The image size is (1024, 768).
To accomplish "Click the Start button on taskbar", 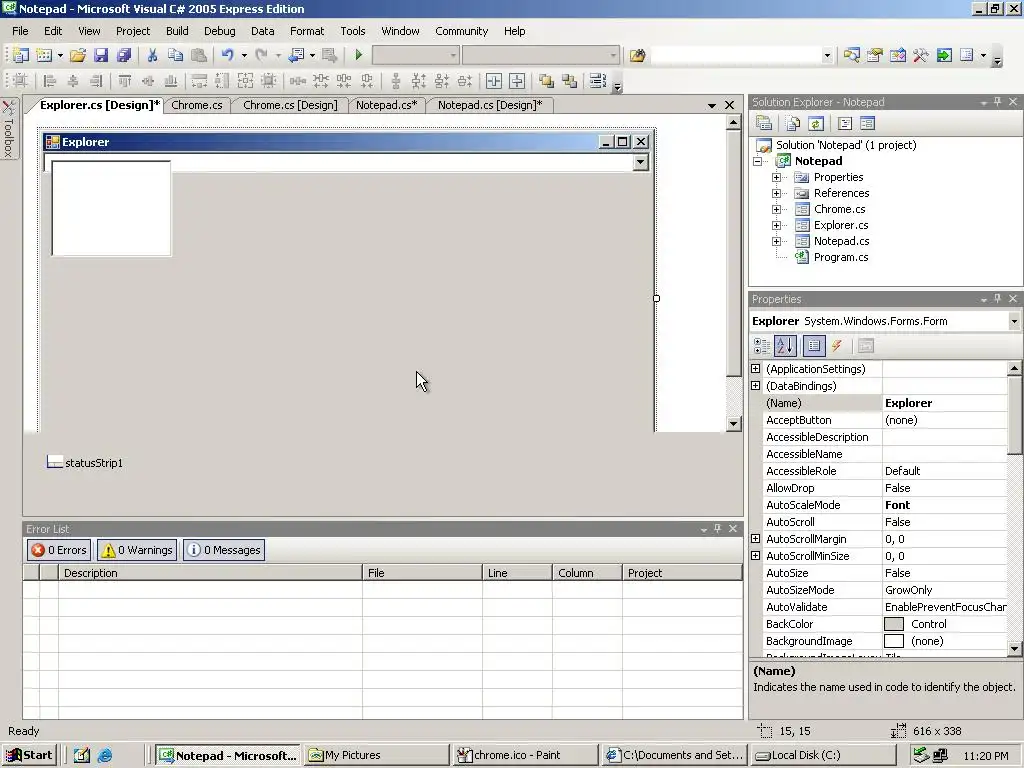I will tap(29, 756).
